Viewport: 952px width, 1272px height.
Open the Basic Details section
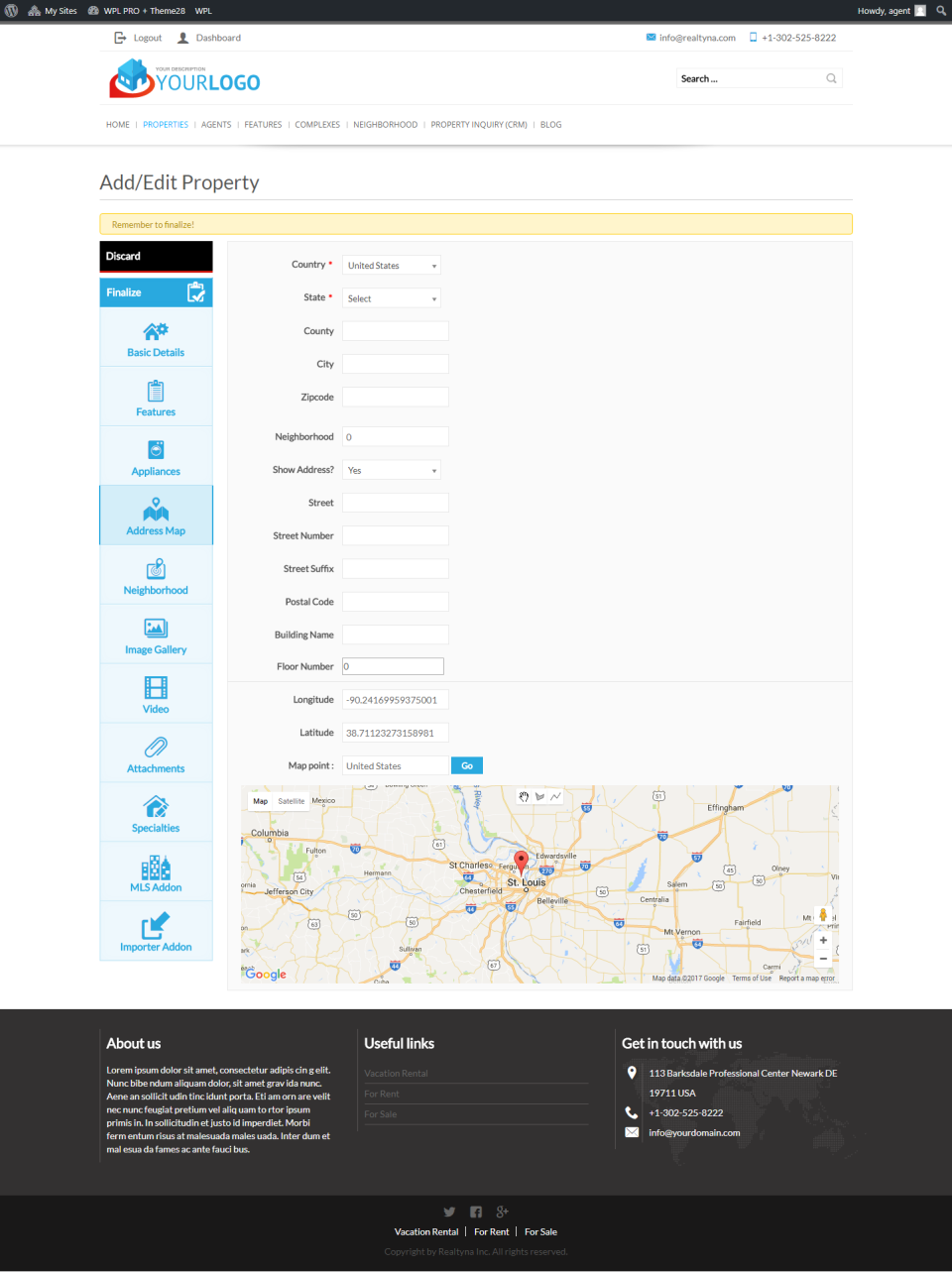pyautogui.click(x=156, y=337)
